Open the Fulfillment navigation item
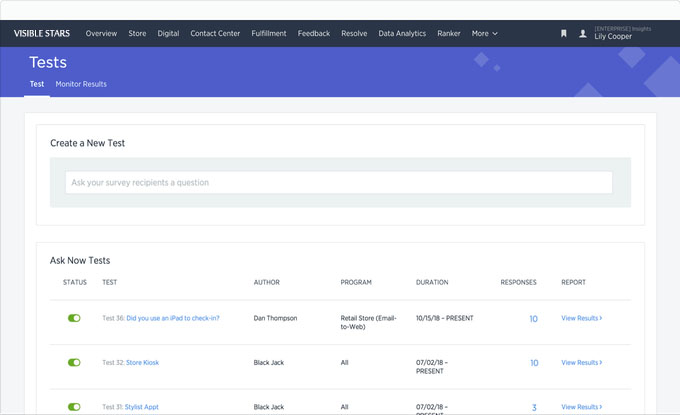The image size is (680, 415). pos(268,33)
